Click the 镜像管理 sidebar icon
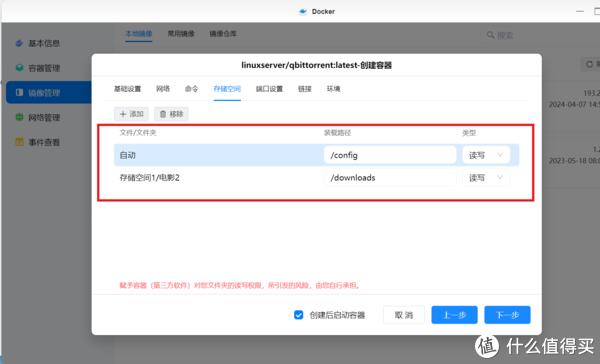Image resolution: width=600 pixels, height=364 pixels. 19,92
